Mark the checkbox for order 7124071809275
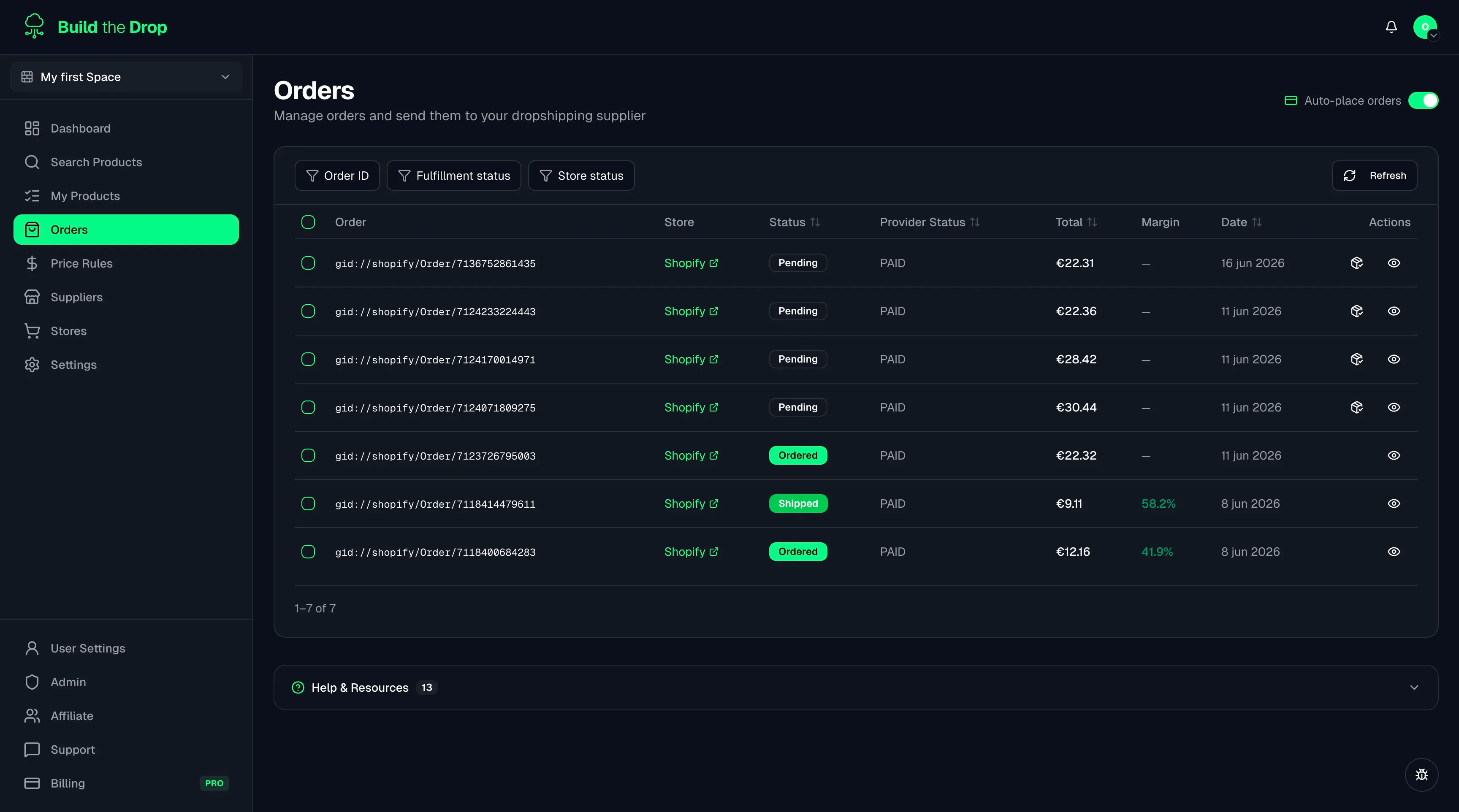Image resolution: width=1459 pixels, height=812 pixels. tap(308, 408)
